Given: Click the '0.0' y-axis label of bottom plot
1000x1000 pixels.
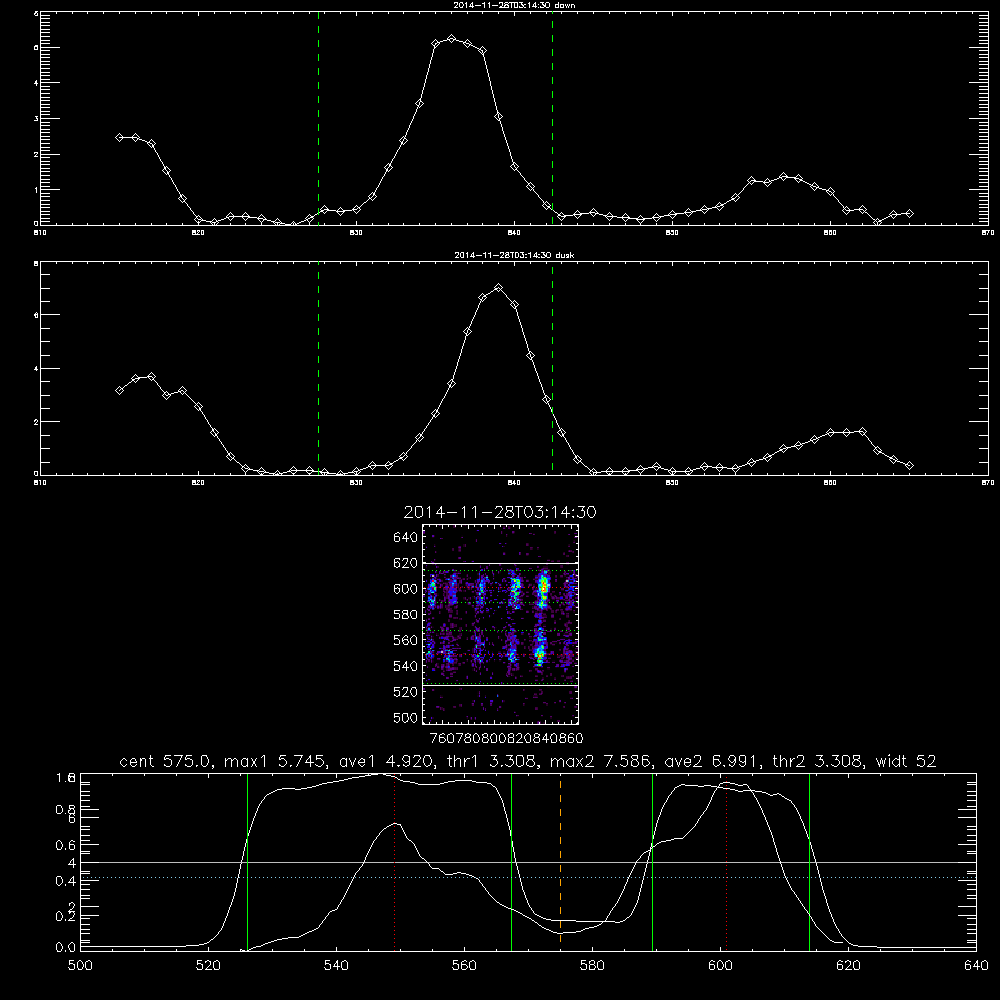Looking at the screenshot, I should click(x=66, y=947).
